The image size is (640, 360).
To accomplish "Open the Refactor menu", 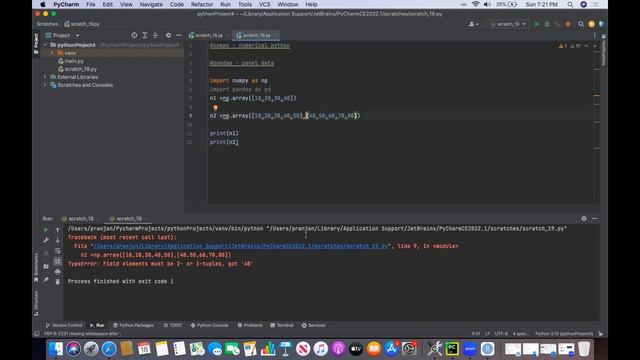I will click(x=202, y=4).
